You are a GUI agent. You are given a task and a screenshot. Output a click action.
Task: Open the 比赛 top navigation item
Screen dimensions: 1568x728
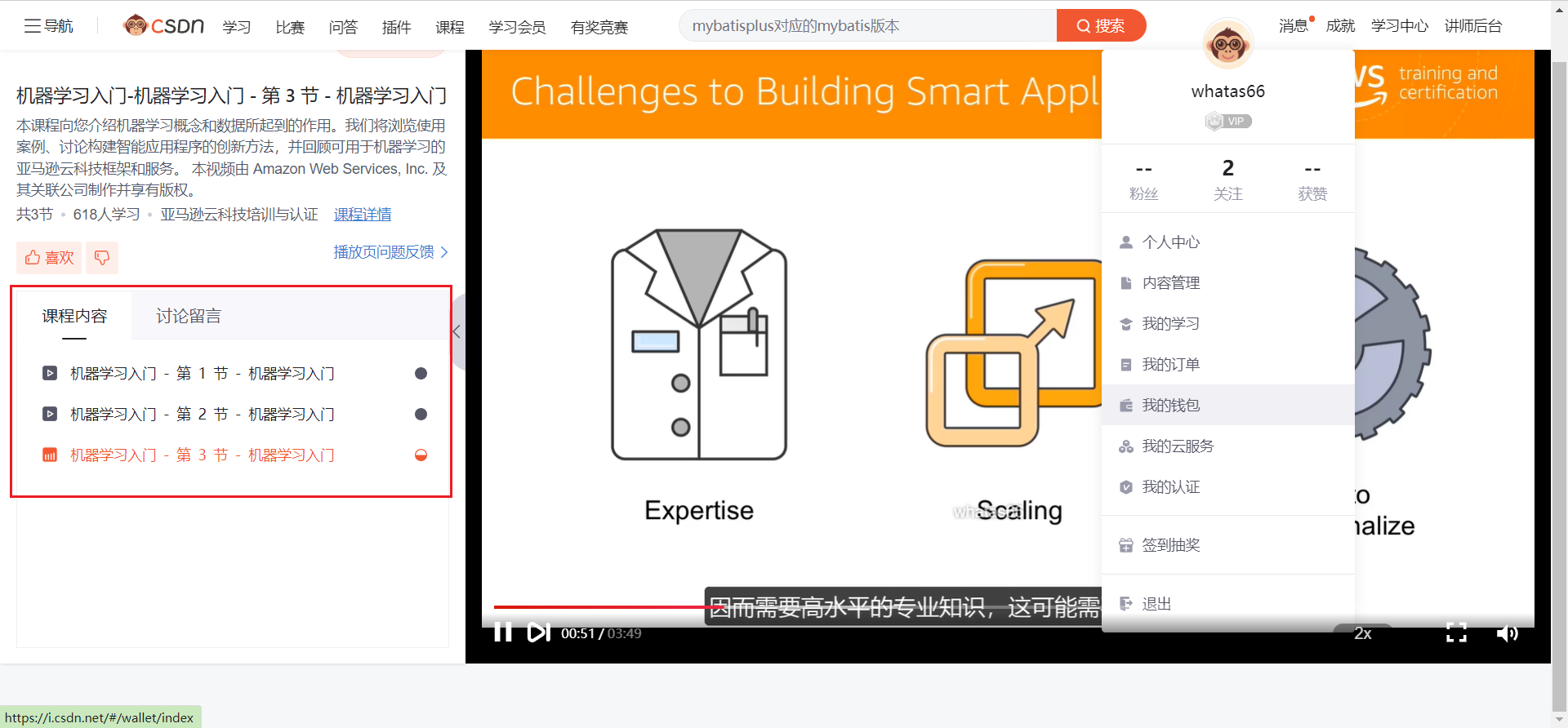pos(290,27)
